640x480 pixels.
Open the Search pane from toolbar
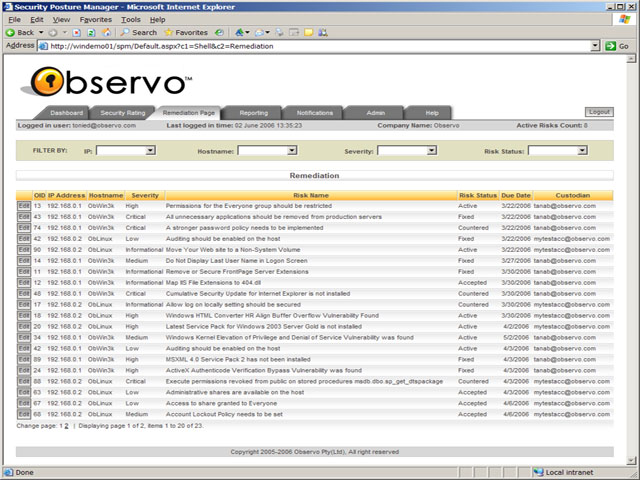point(139,33)
